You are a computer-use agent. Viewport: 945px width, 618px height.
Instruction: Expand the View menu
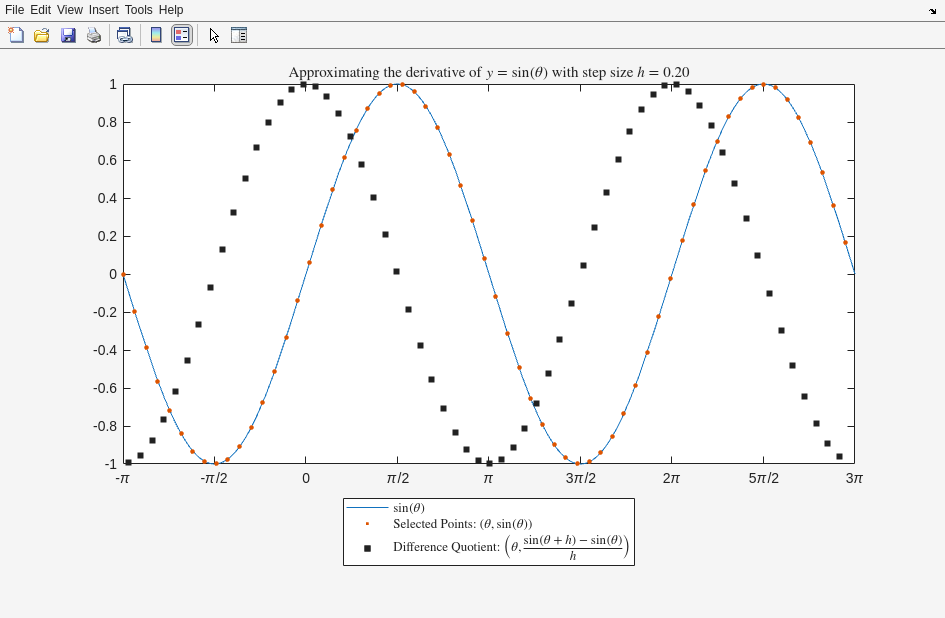click(70, 10)
